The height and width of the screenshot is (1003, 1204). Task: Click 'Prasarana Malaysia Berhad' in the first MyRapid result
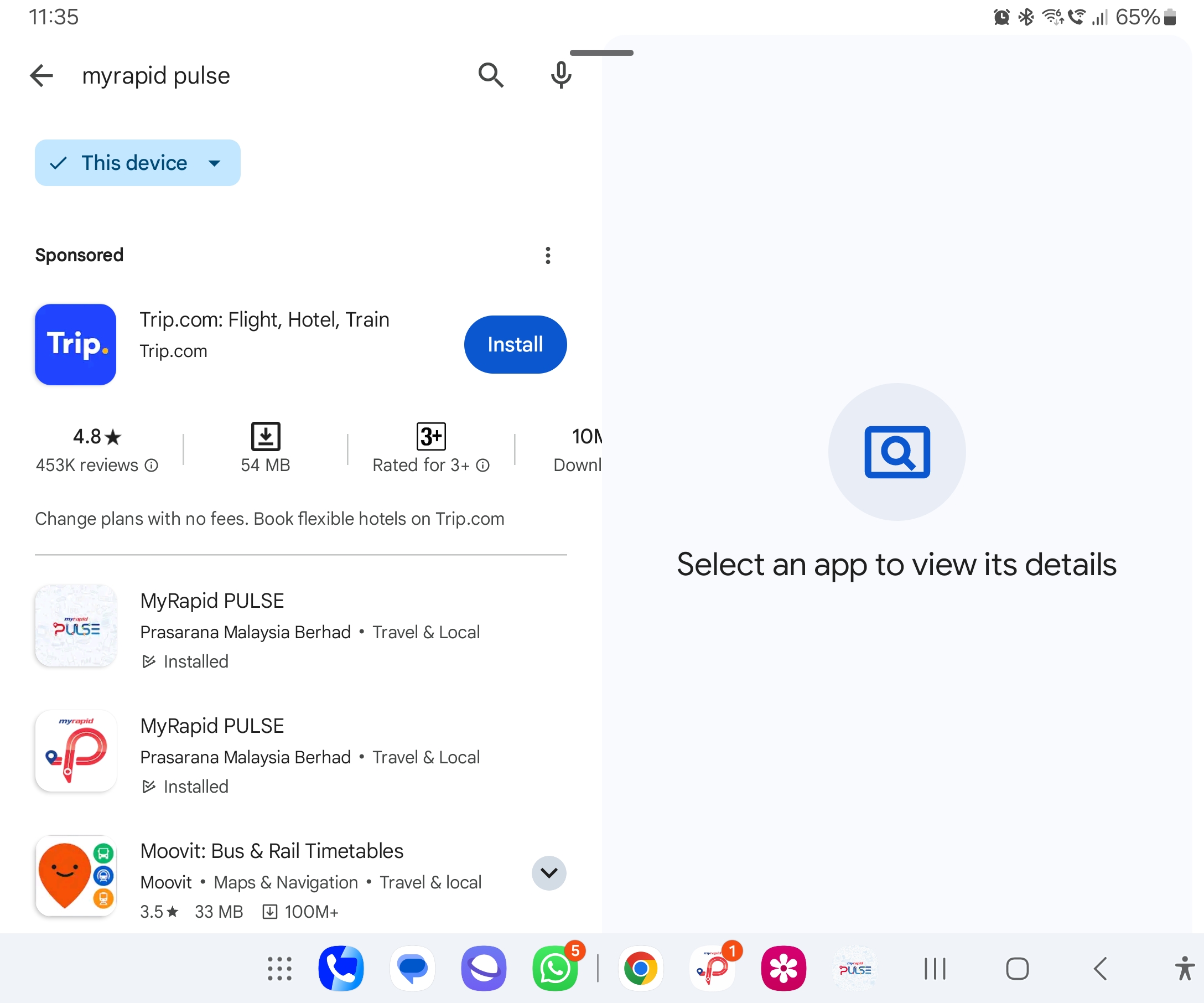(245, 632)
